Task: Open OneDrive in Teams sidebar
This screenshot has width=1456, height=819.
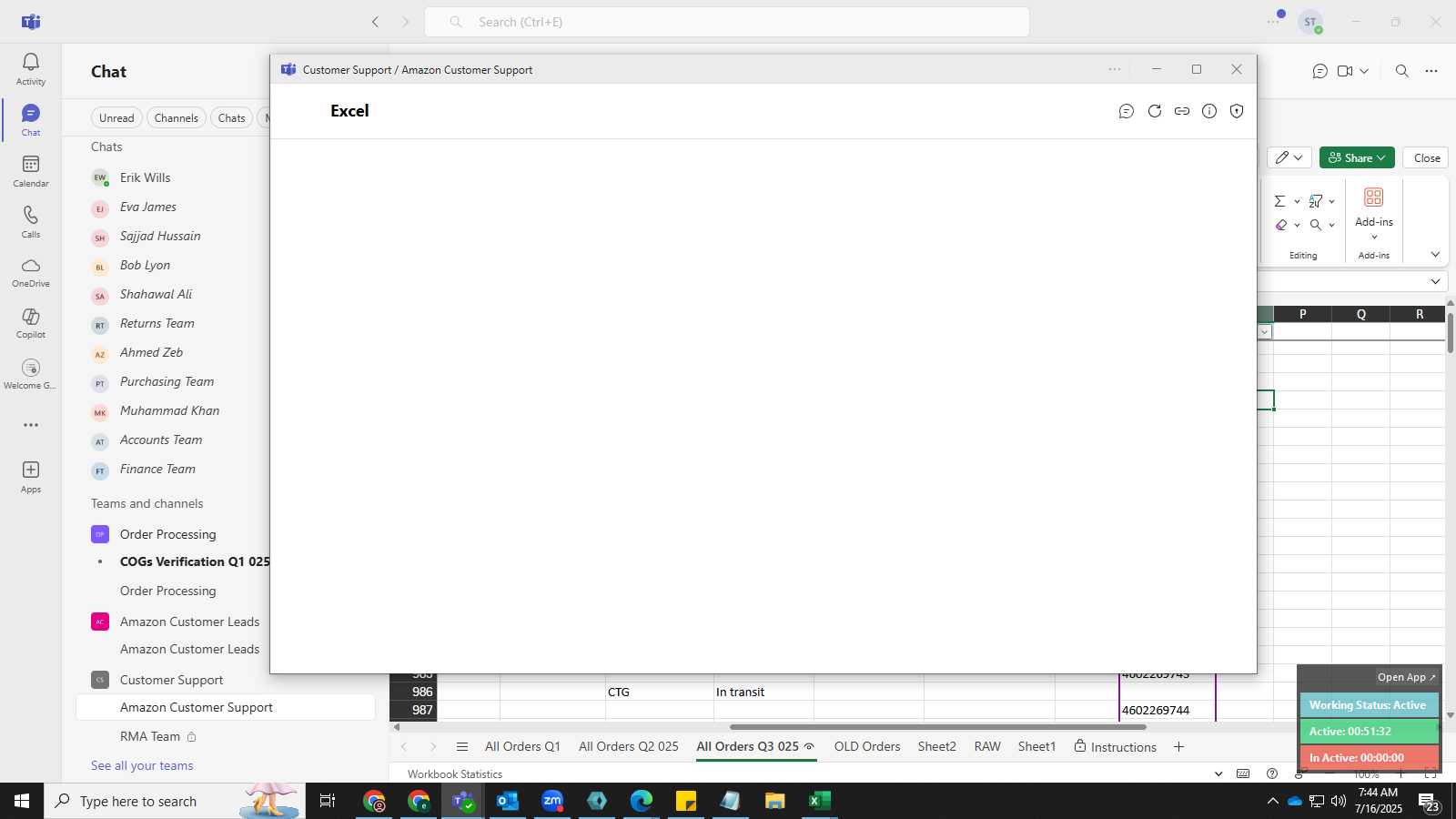Action: pyautogui.click(x=30, y=272)
